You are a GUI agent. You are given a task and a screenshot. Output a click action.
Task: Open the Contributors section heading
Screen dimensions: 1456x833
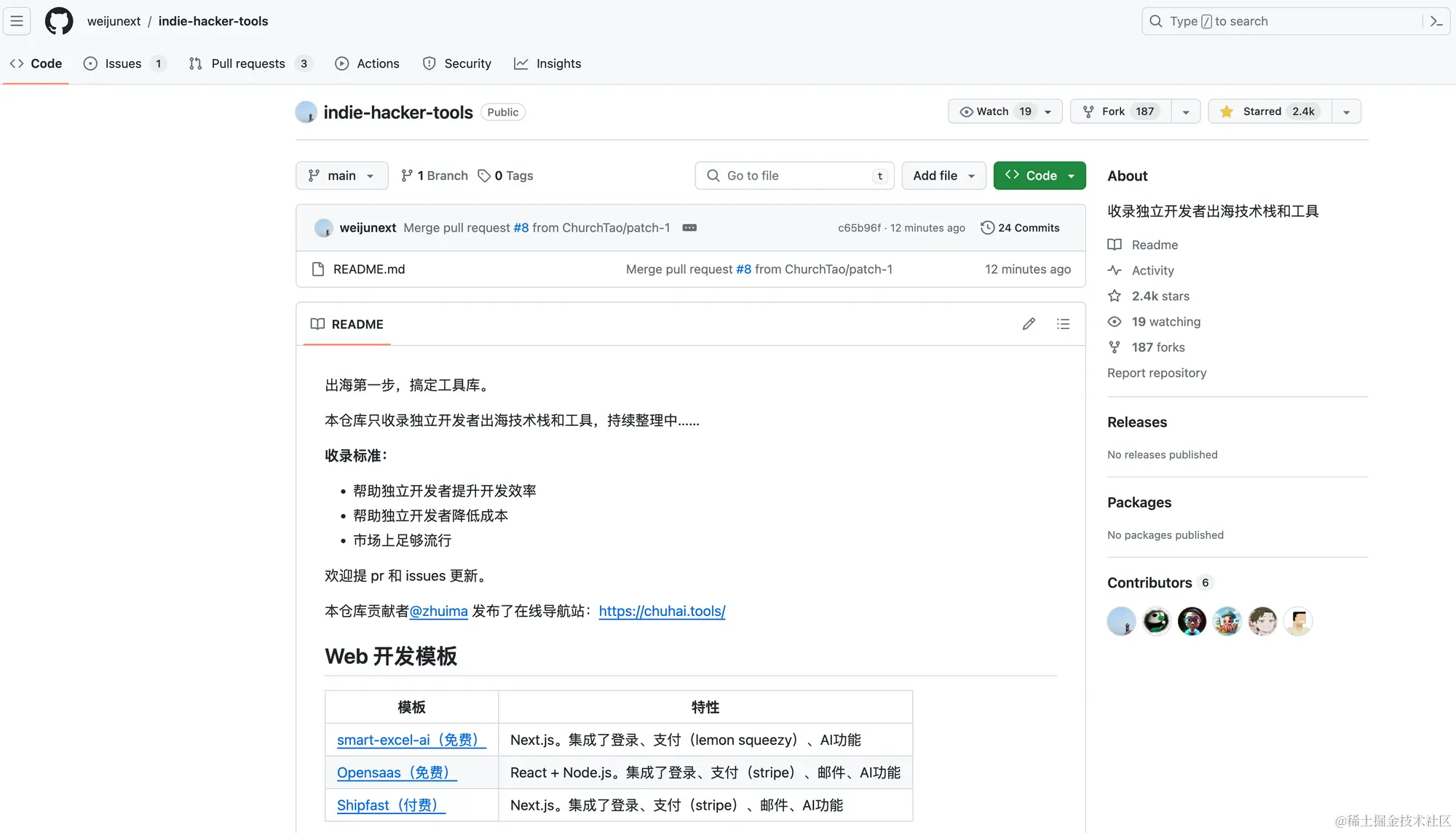tap(1150, 583)
